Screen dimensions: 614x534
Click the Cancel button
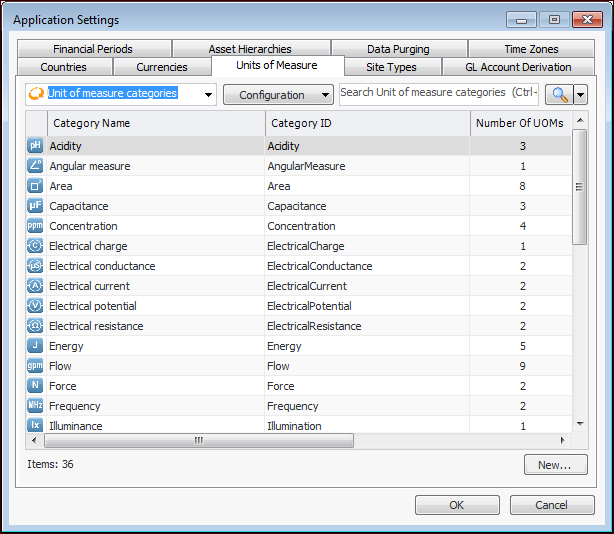point(551,505)
